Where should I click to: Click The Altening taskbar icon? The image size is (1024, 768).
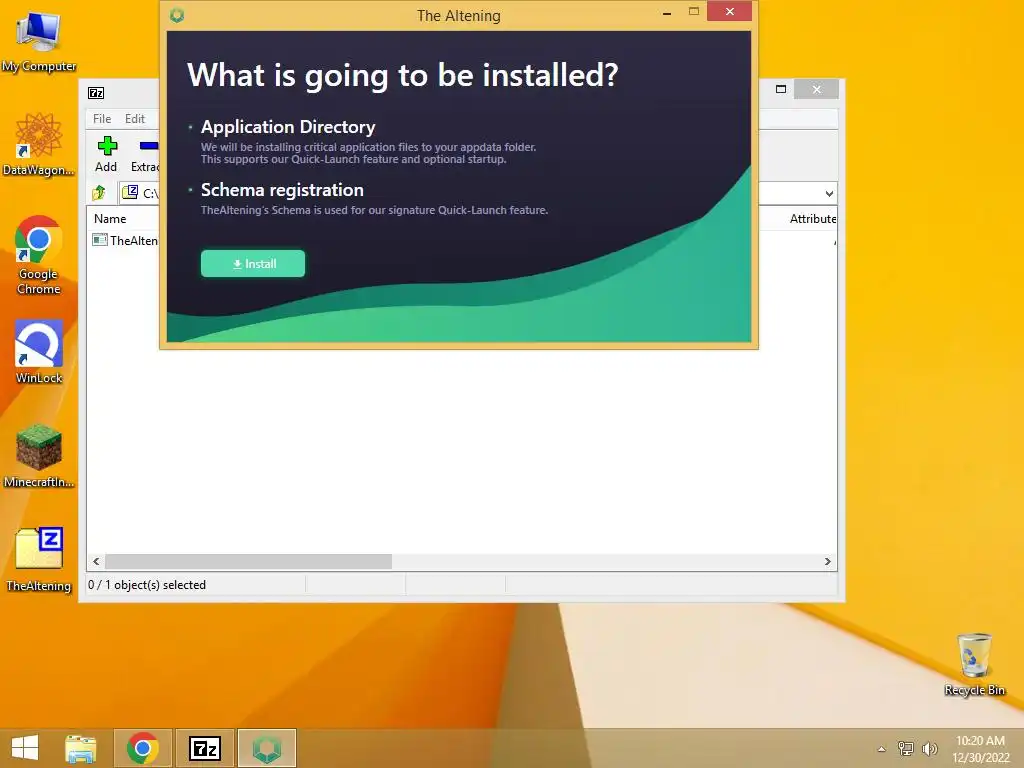pos(267,748)
